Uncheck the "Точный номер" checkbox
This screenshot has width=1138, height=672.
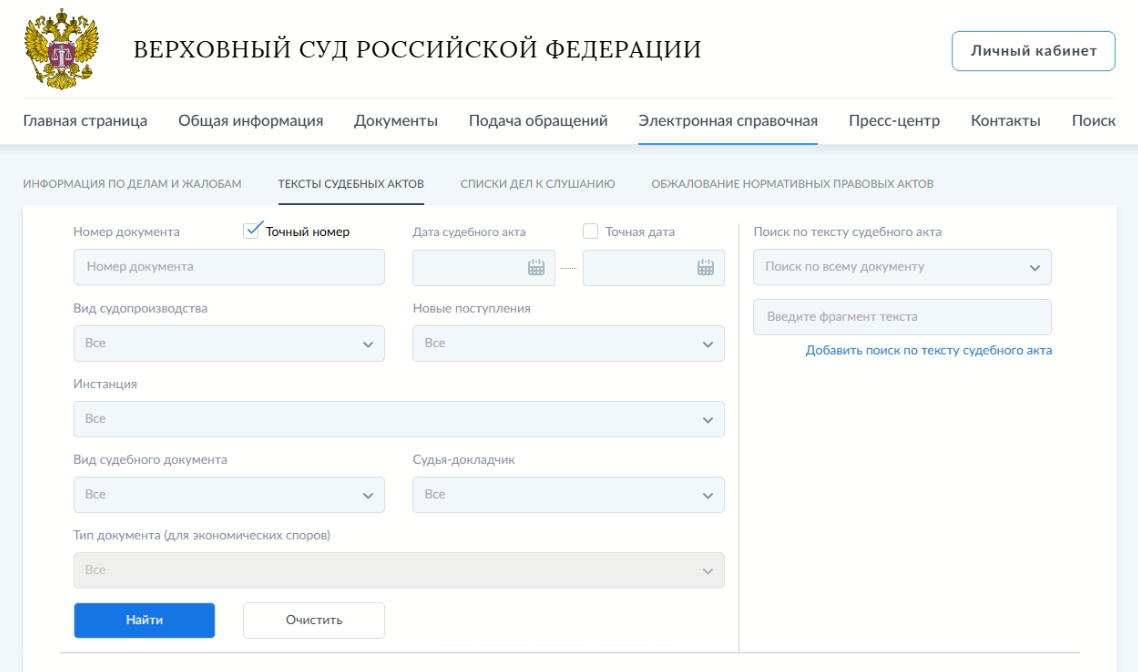(x=250, y=230)
